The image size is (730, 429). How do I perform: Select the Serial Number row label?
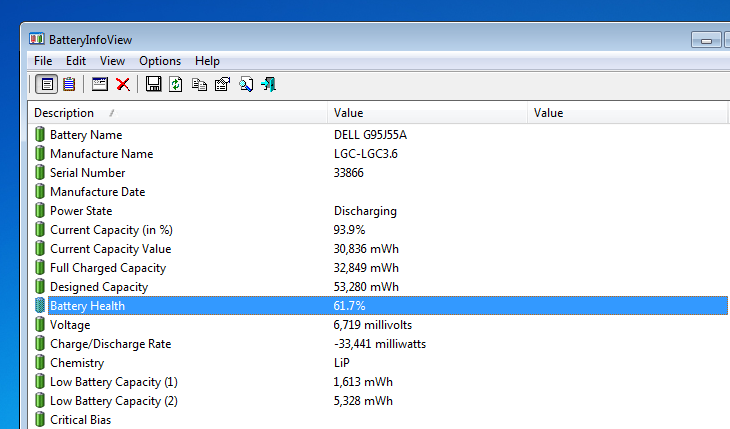[88, 173]
